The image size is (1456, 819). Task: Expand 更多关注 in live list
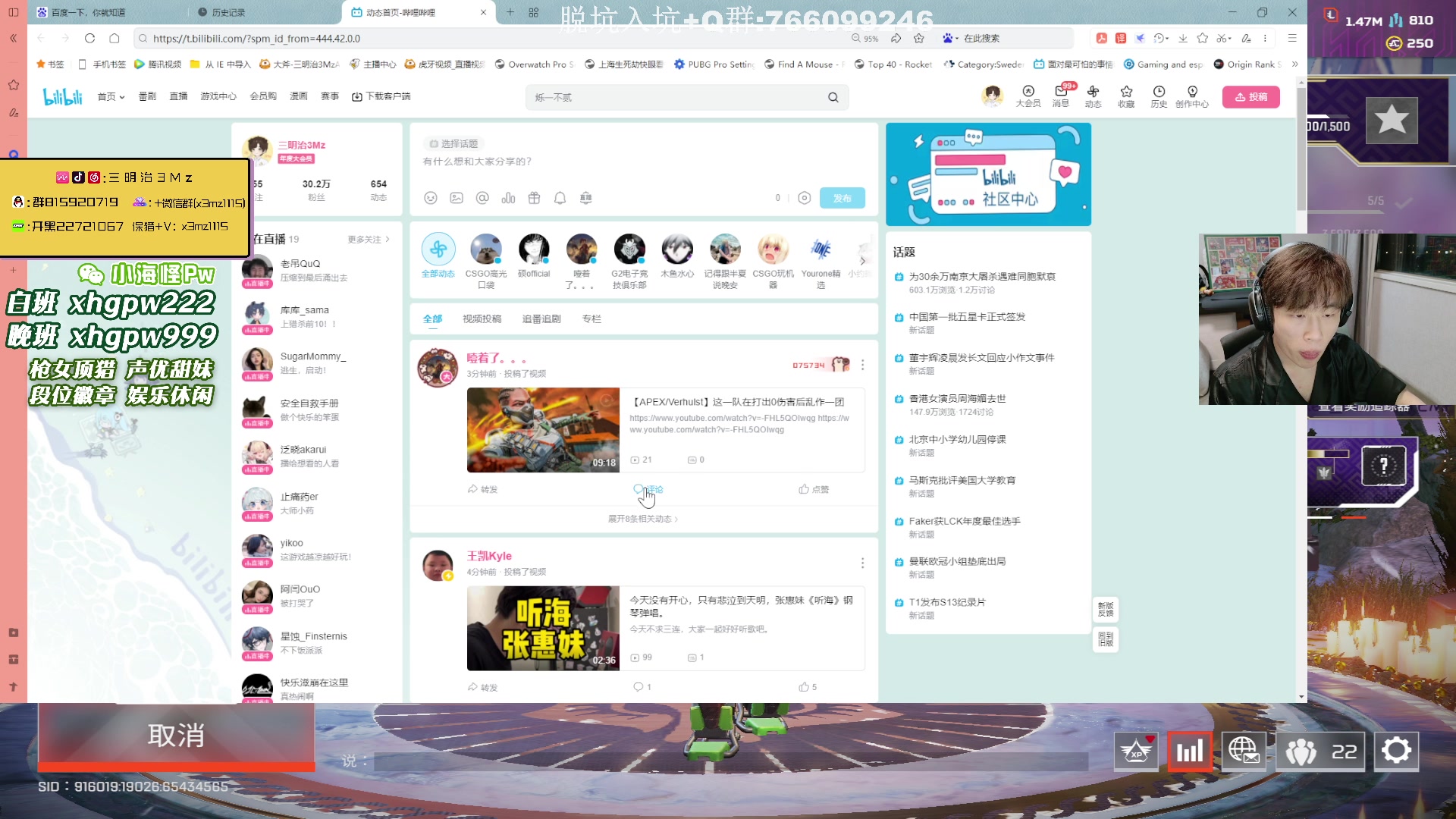click(x=369, y=240)
